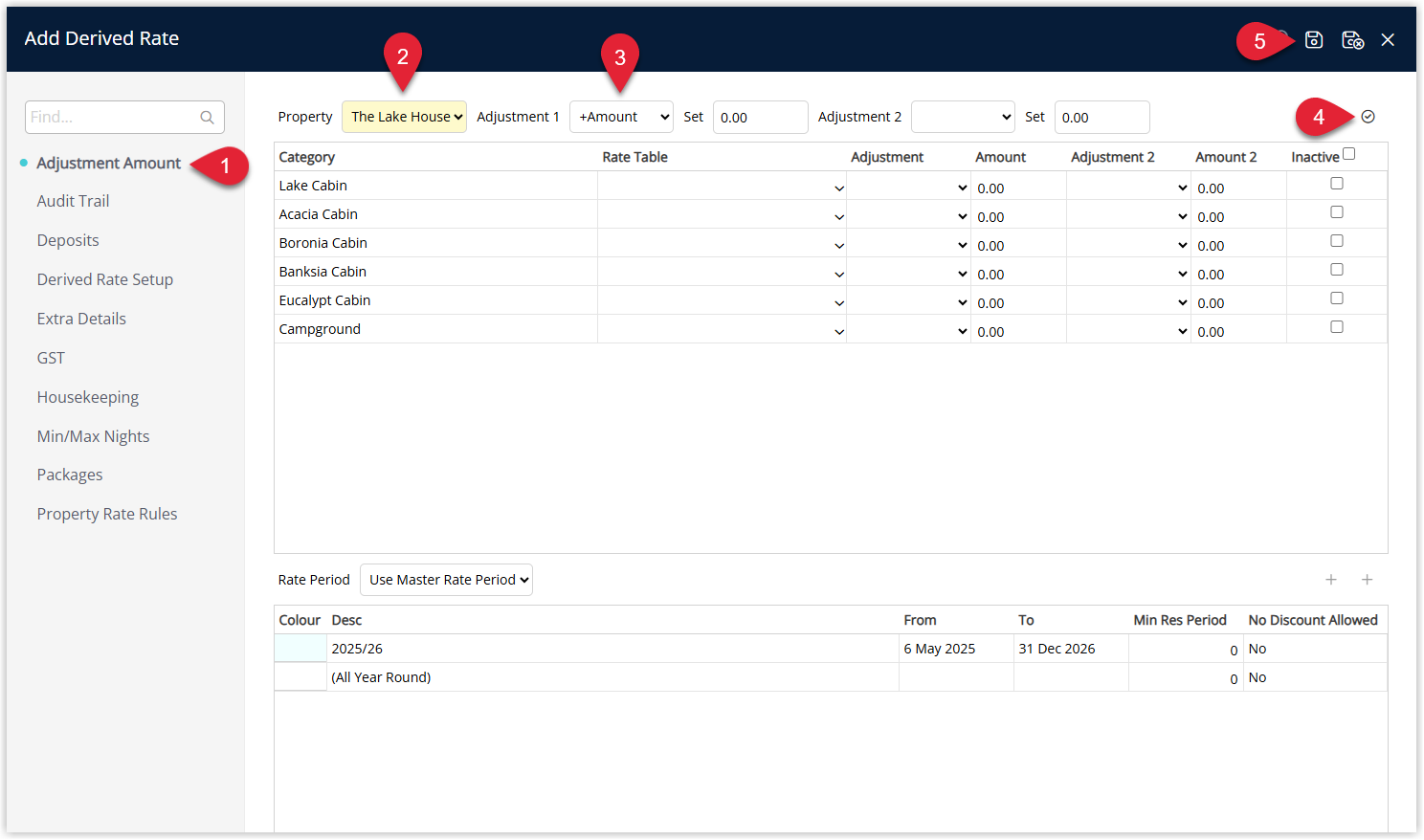This screenshot has width=1424, height=840.
Task: Click the first Set amount field
Action: coord(761,117)
